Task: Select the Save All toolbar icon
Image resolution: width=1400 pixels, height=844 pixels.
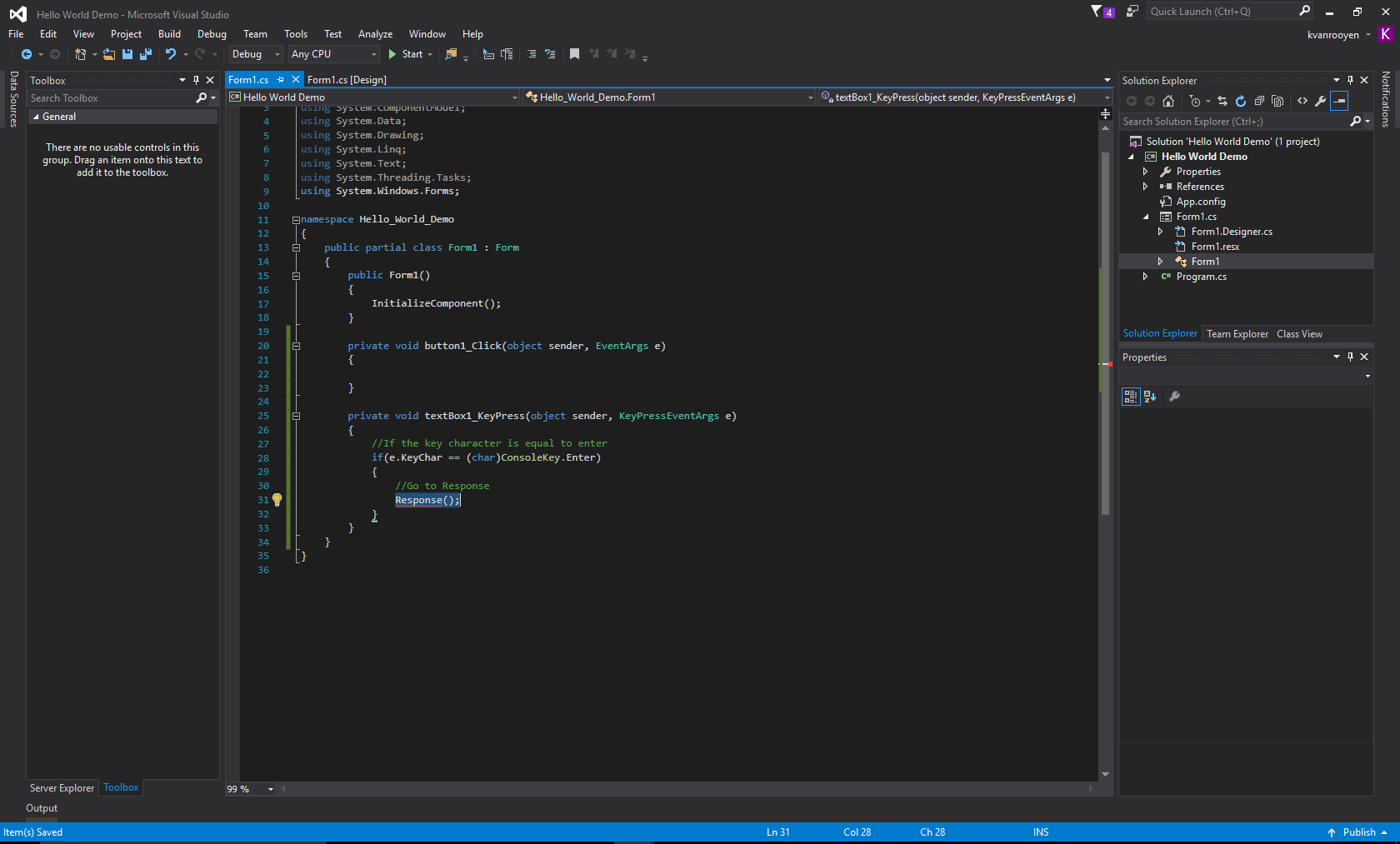Action: pyautogui.click(x=145, y=54)
